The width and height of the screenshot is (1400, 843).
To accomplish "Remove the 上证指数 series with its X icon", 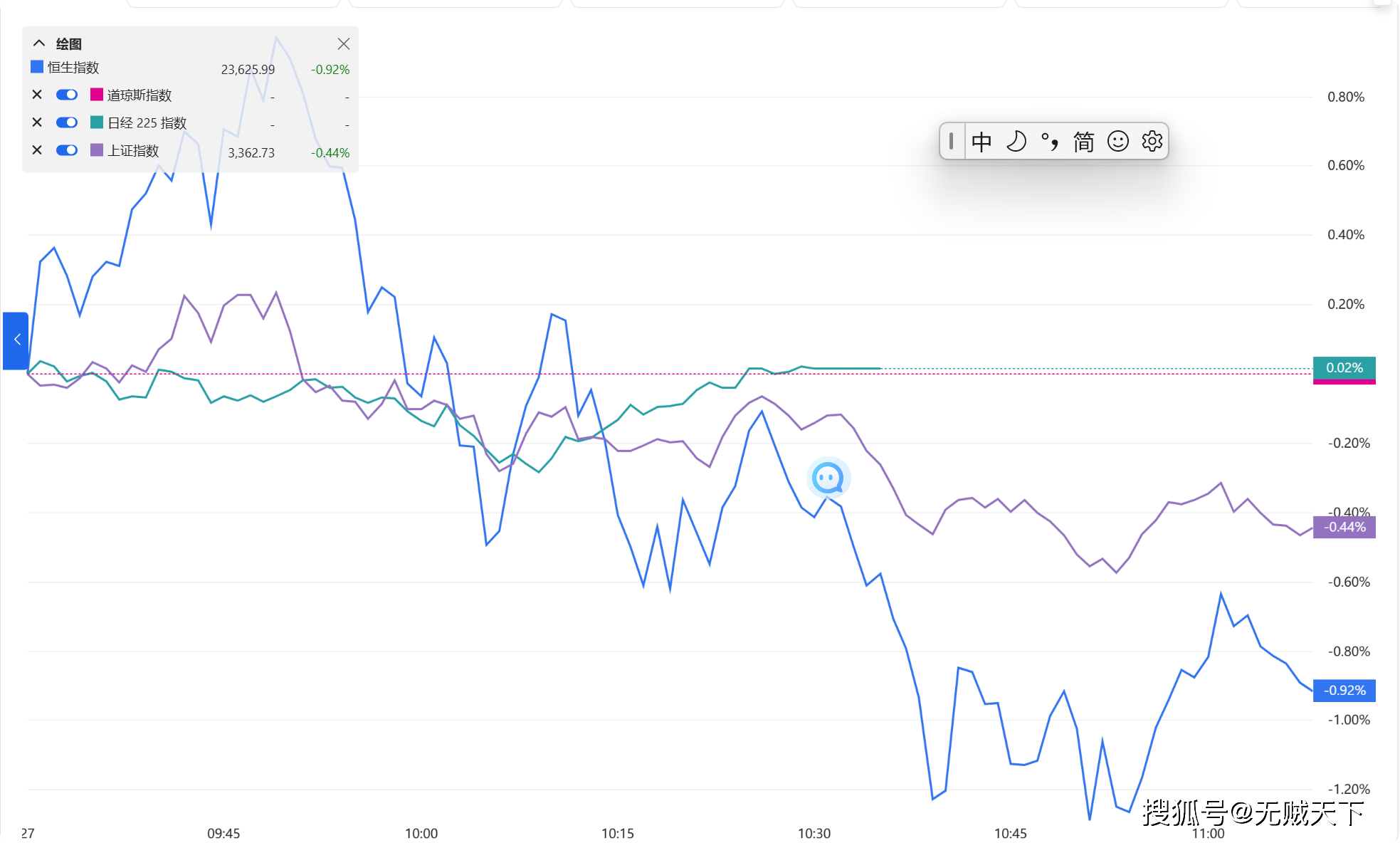I will click(37, 150).
